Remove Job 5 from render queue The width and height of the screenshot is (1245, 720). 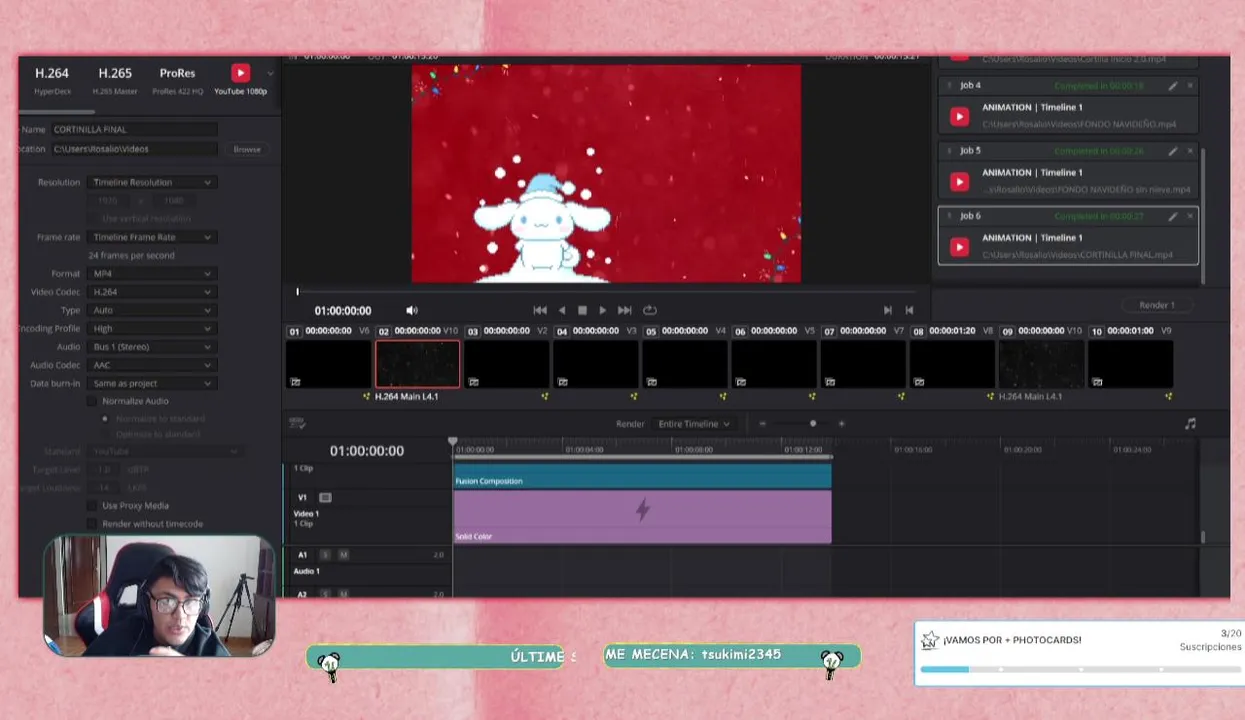[x=1190, y=151]
